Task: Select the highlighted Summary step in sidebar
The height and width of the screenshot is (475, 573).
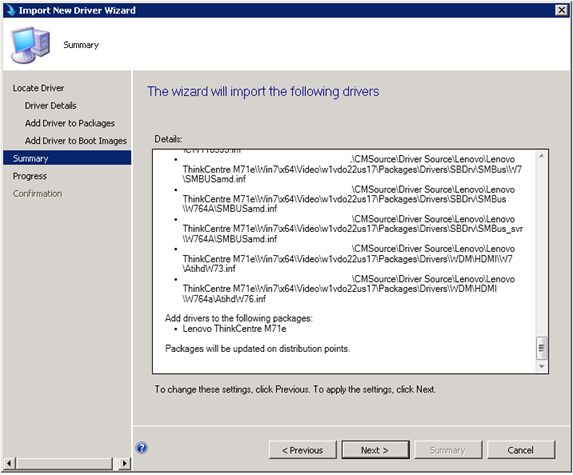Action: coord(67,158)
